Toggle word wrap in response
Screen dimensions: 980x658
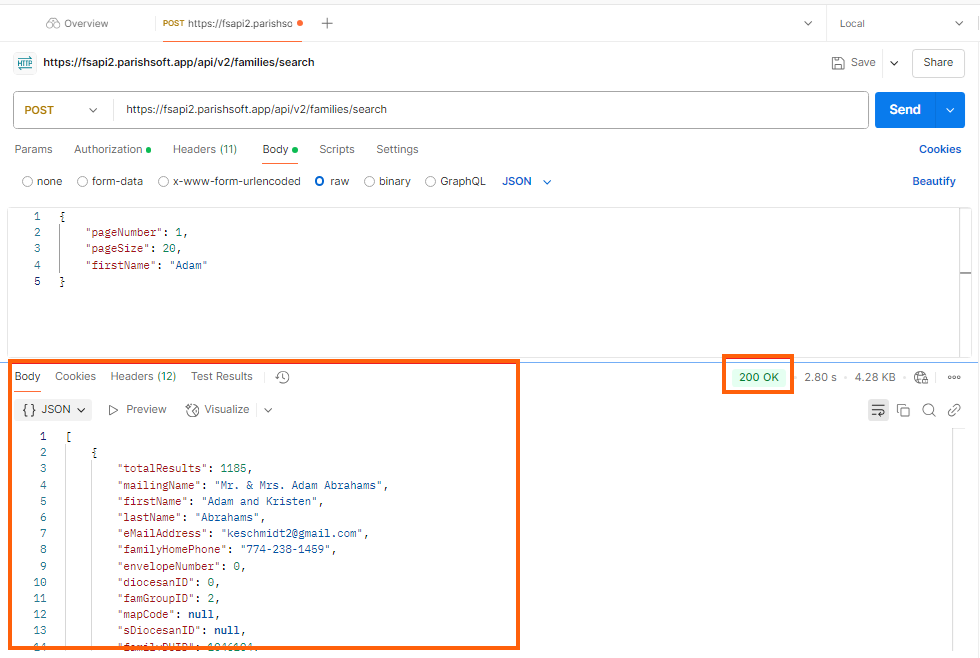click(878, 411)
